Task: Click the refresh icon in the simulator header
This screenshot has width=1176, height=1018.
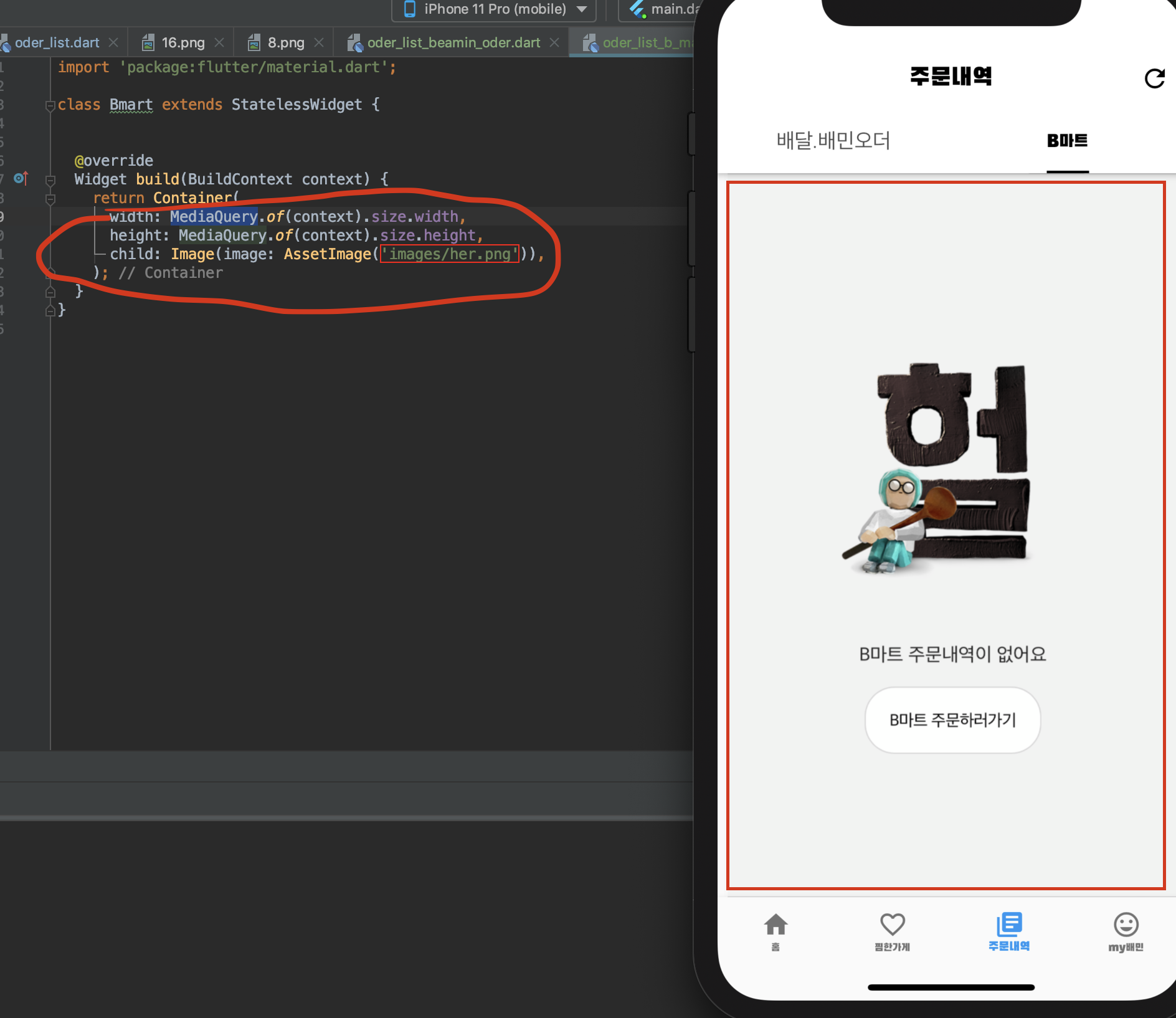Action: point(1154,78)
